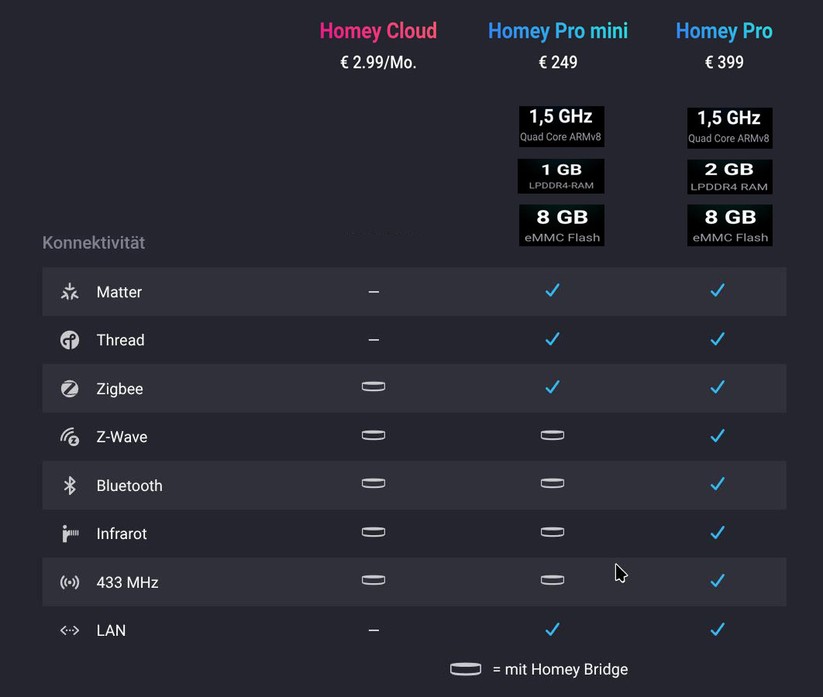Image resolution: width=823 pixels, height=697 pixels.
Task: Click the Bluetooth icon
Action: tap(69, 485)
